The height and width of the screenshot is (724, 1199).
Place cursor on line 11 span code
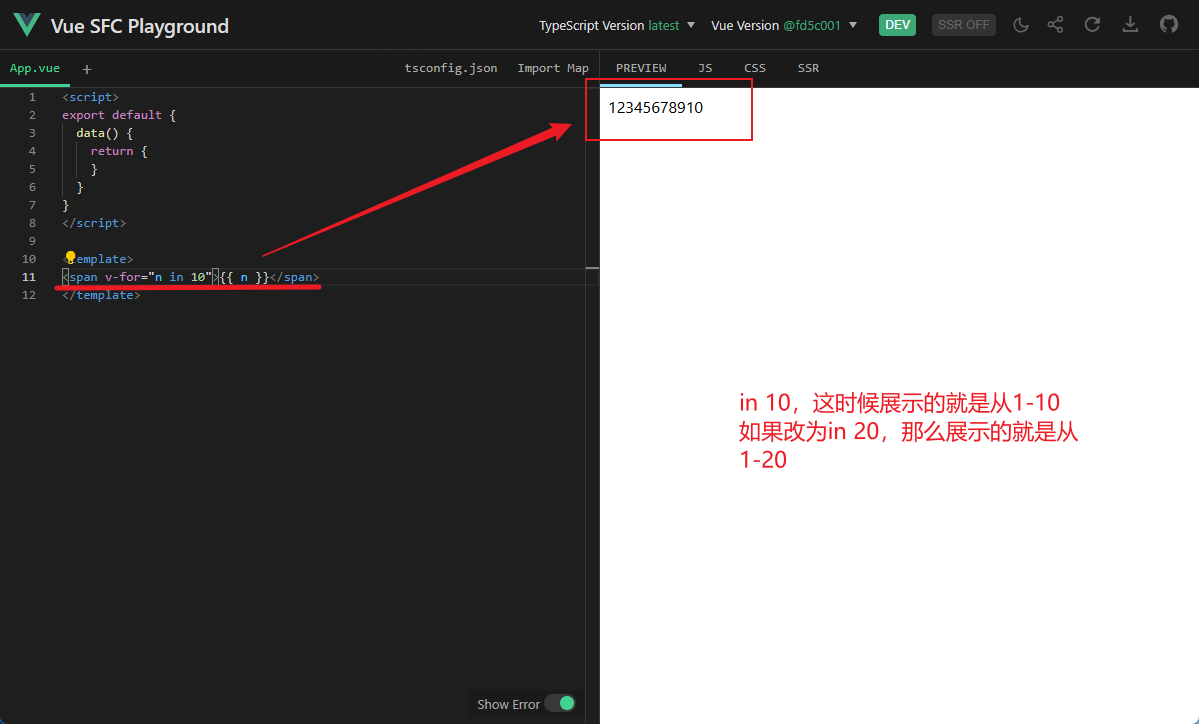[x=191, y=277]
